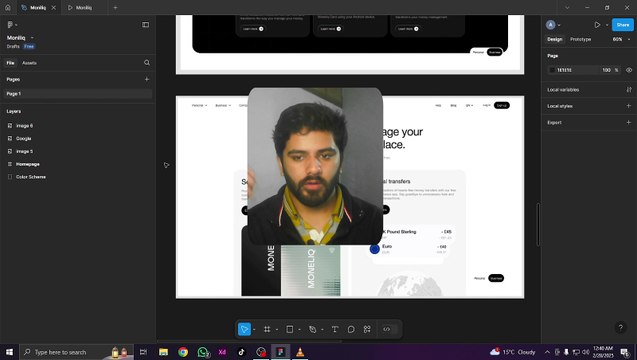Screen dimensions: 637x360
Task: Expand the Move tool options dropdown
Action: click(254, 330)
